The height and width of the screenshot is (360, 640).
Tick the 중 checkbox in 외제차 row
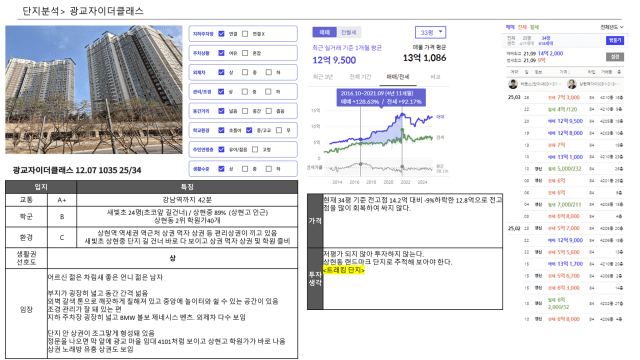click(x=245, y=72)
